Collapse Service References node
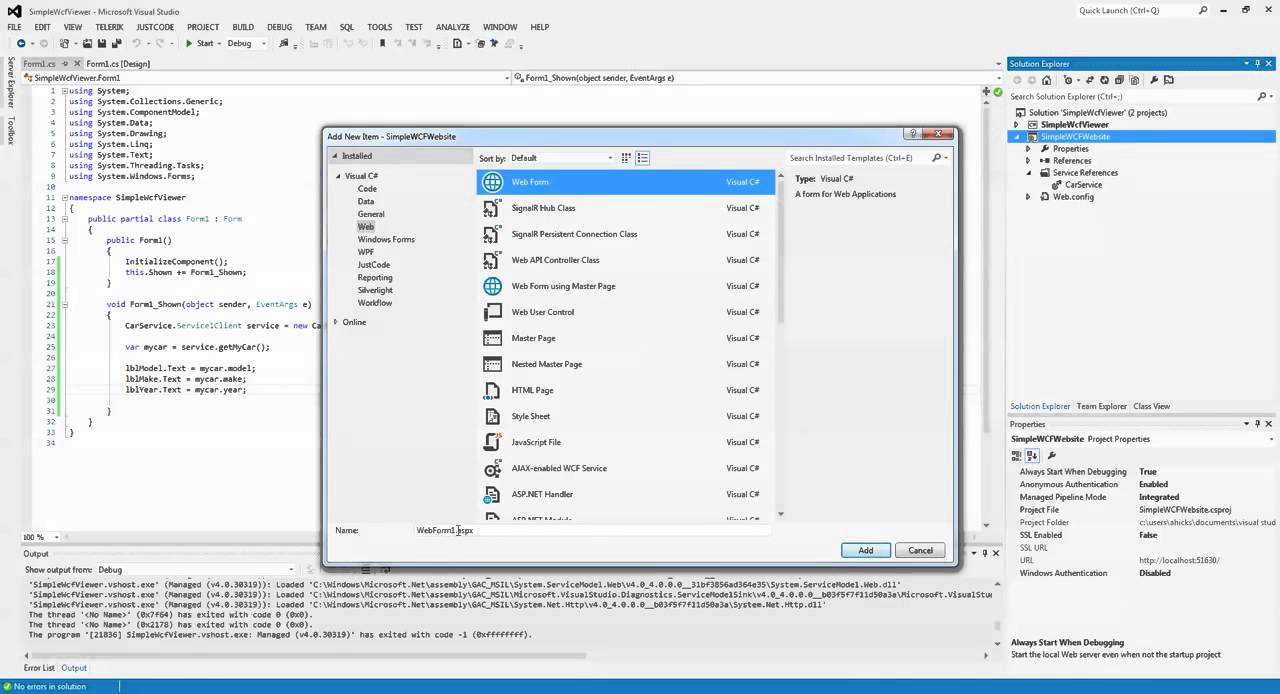The width and height of the screenshot is (1280, 694). click(x=1028, y=173)
